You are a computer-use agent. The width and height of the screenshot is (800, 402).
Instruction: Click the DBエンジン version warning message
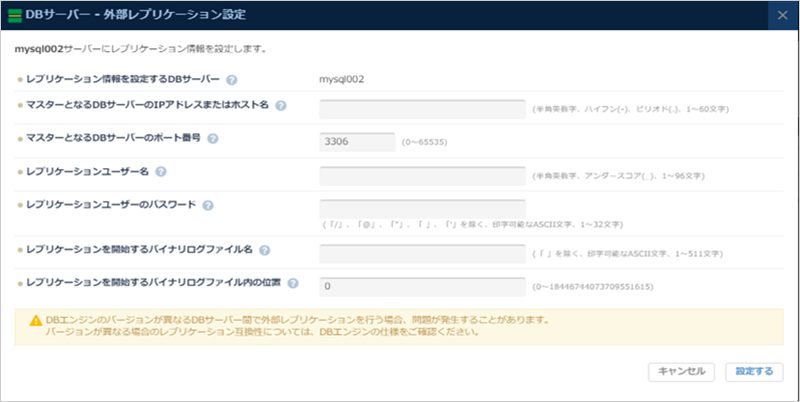click(297, 326)
